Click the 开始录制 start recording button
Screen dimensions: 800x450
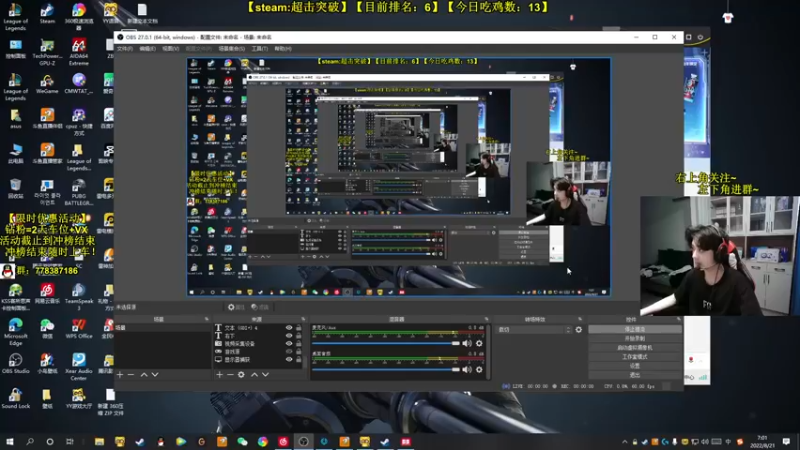(635, 338)
